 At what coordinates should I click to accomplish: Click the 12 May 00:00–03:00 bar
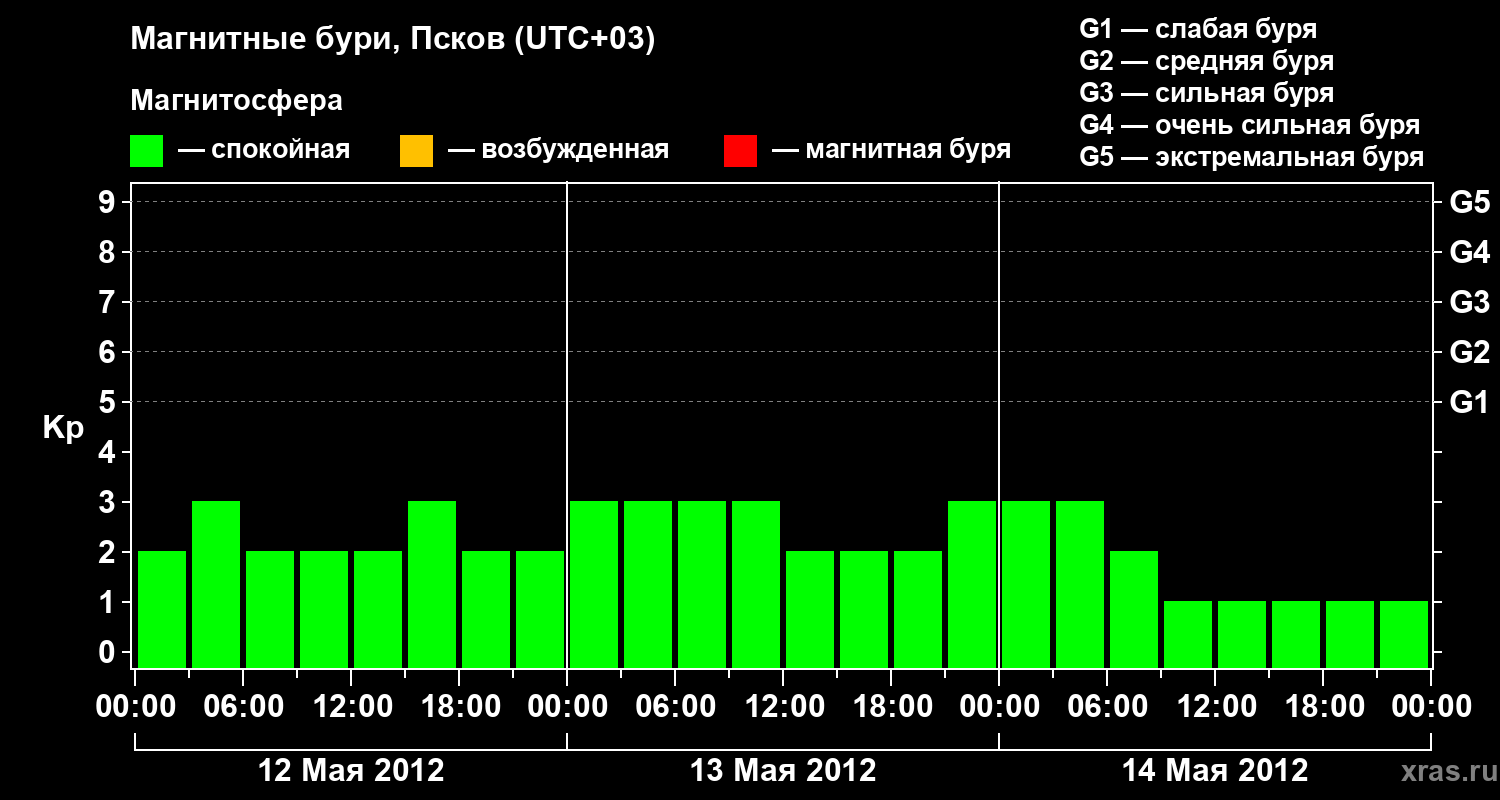pos(162,609)
